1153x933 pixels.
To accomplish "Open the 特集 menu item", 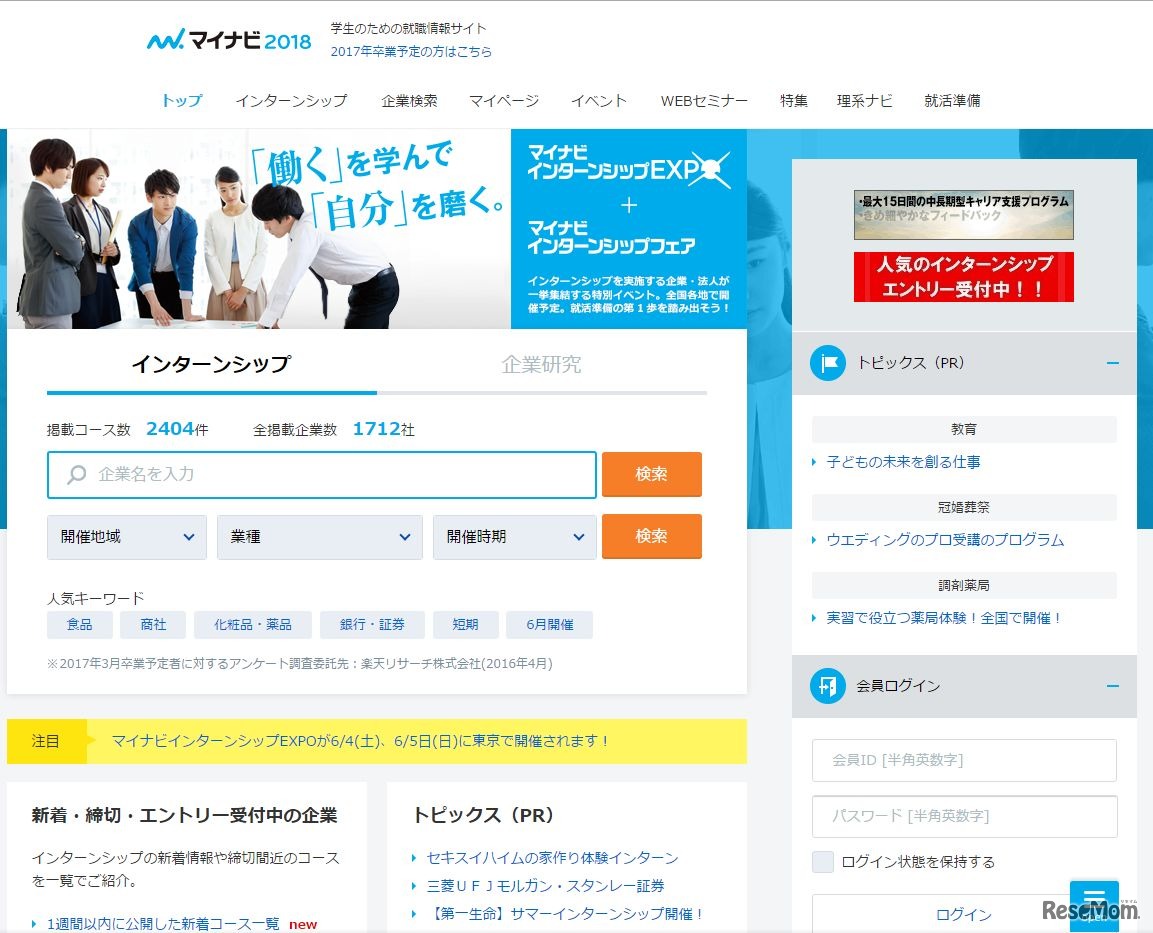I will (793, 101).
